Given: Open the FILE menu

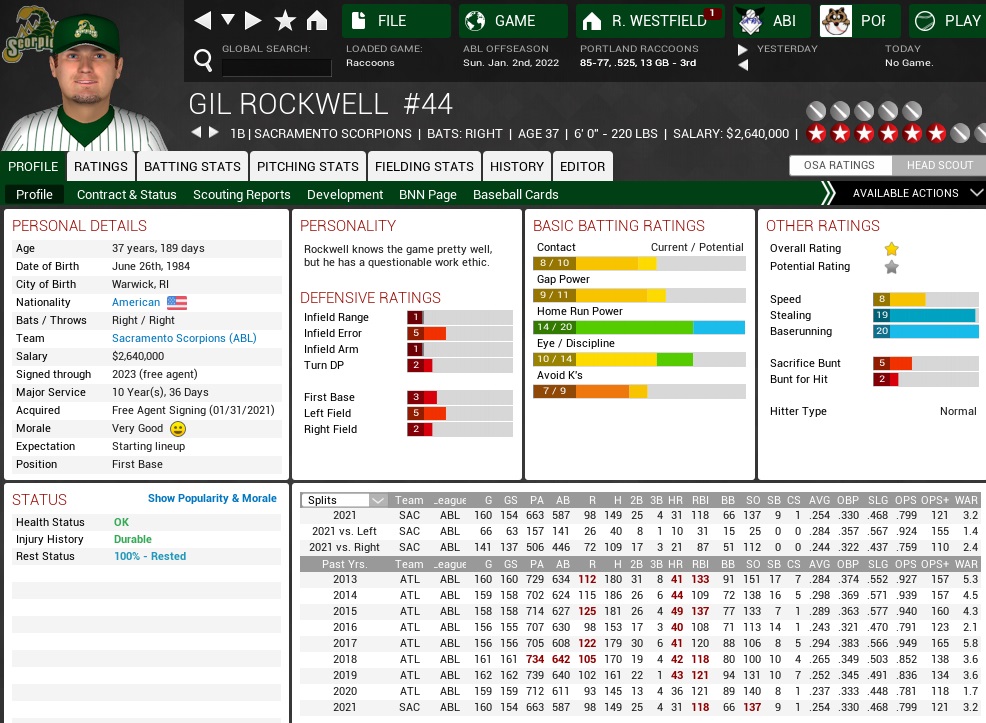Looking at the screenshot, I should (x=396, y=21).
